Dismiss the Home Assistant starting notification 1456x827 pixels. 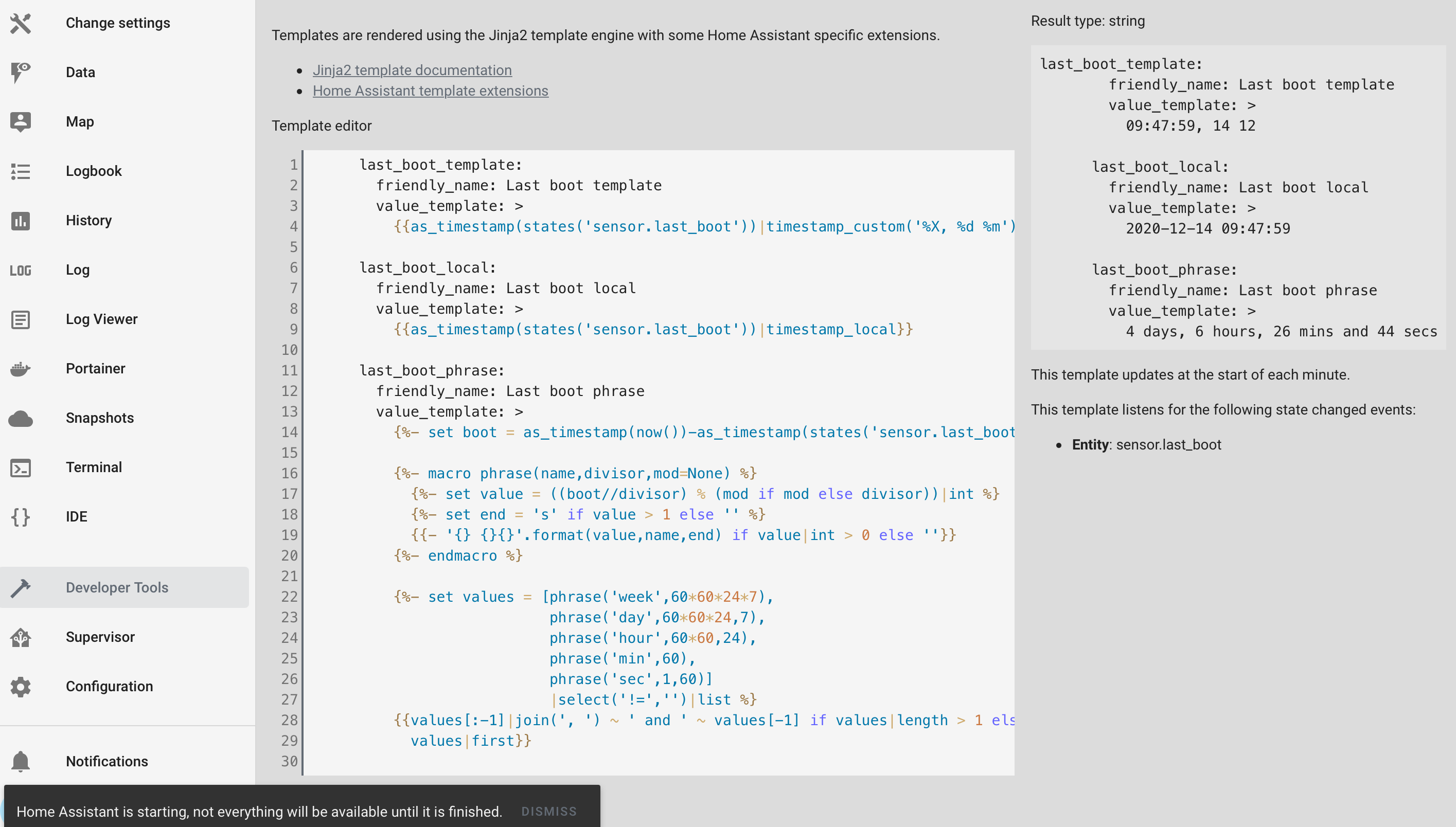549,811
